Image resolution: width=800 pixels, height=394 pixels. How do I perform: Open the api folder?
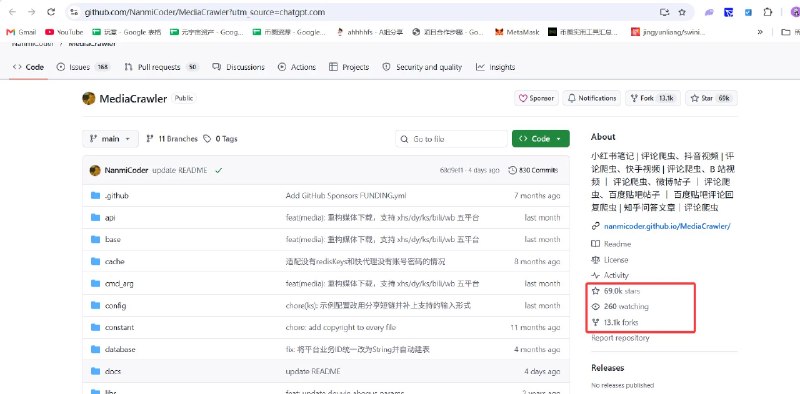(x=110, y=218)
